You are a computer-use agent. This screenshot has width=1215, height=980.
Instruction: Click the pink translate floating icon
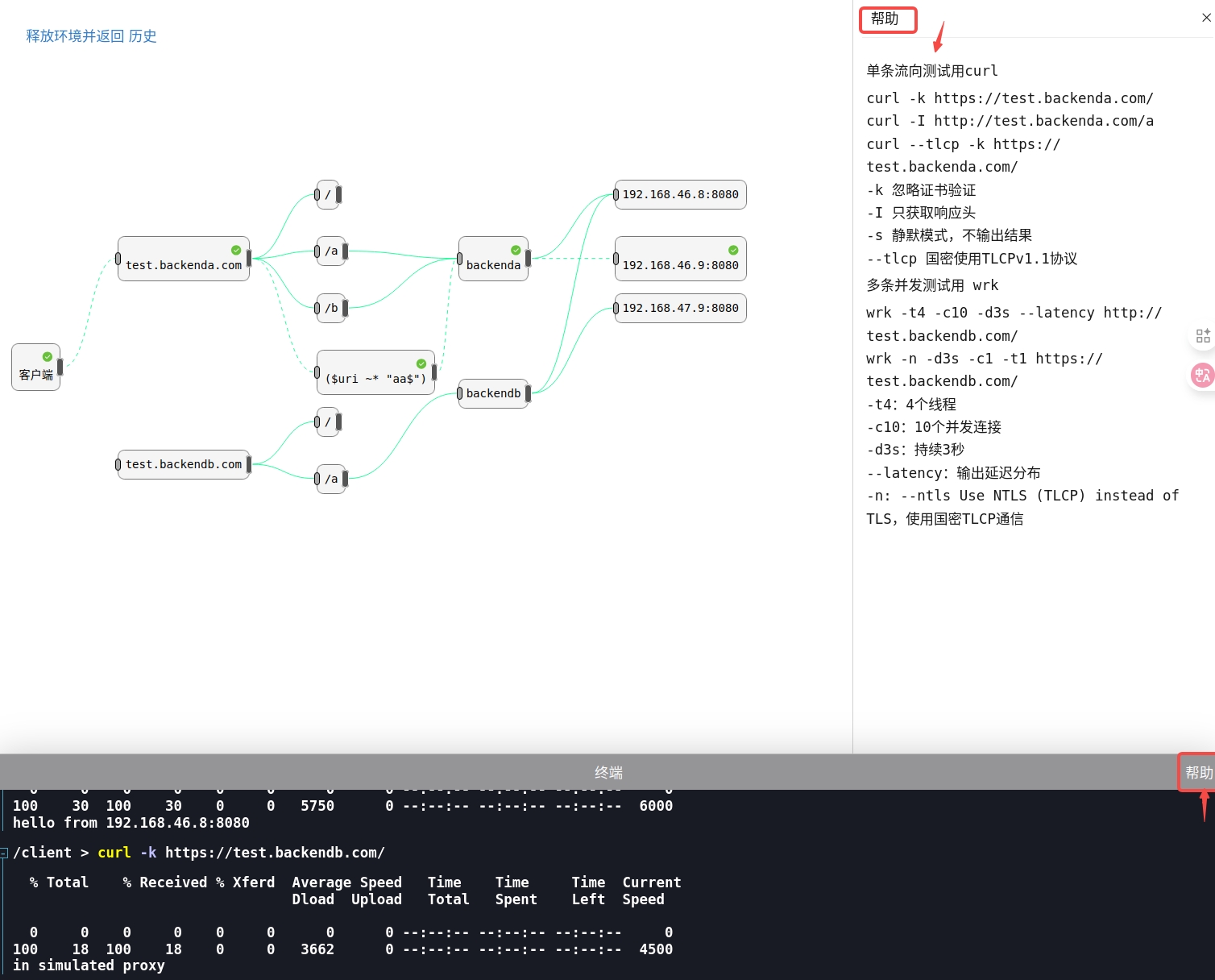tap(1202, 375)
